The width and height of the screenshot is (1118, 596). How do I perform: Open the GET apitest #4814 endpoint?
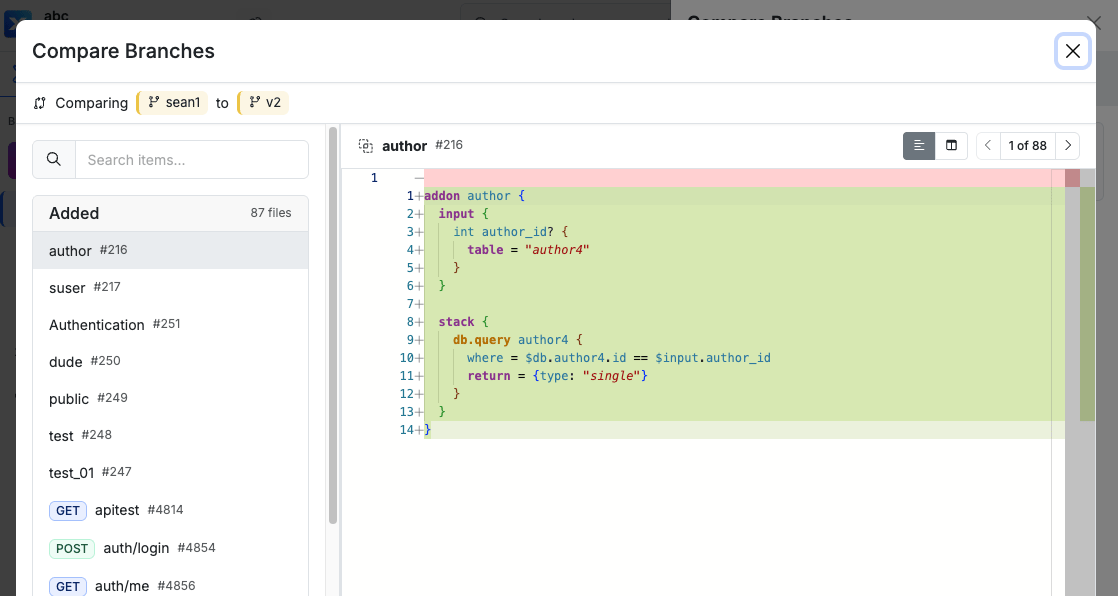pyautogui.click(x=170, y=510)
